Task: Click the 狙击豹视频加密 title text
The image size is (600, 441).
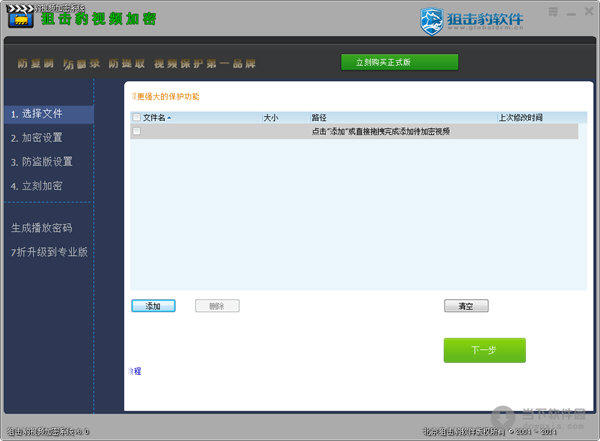Action: tap(98, 19)
